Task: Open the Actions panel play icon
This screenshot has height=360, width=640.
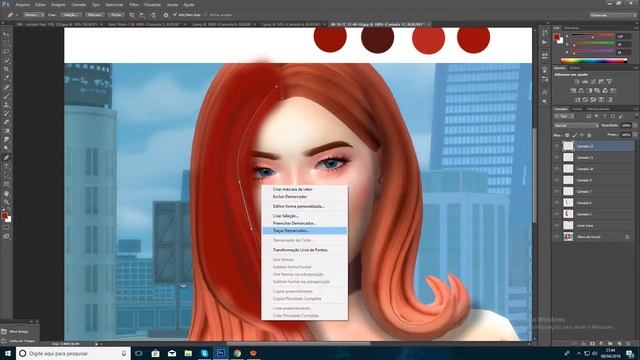Action: coord(545,42)
